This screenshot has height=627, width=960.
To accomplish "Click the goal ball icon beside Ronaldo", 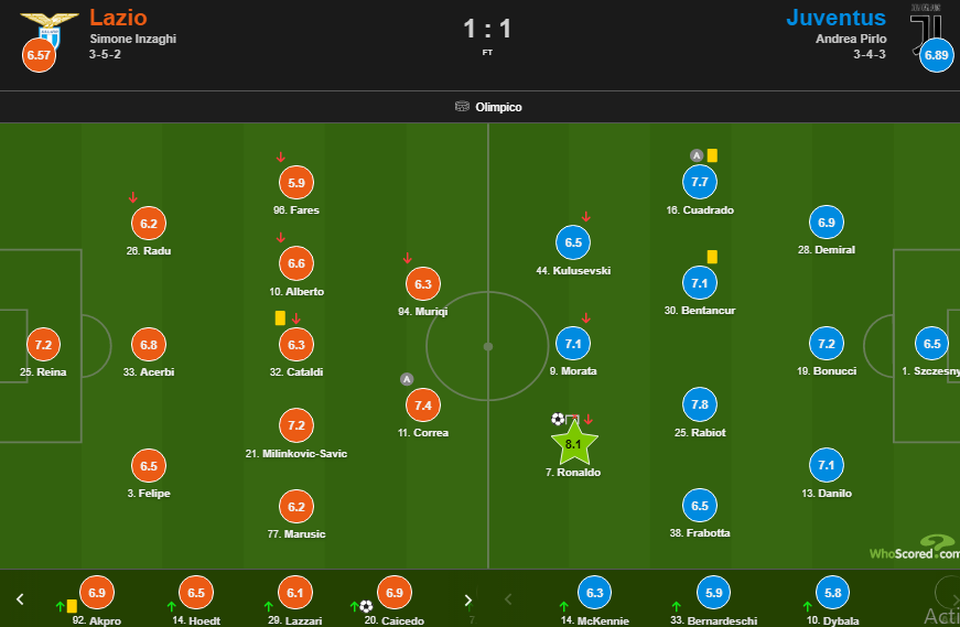I will pyautogui.click(x=557, y=419).
